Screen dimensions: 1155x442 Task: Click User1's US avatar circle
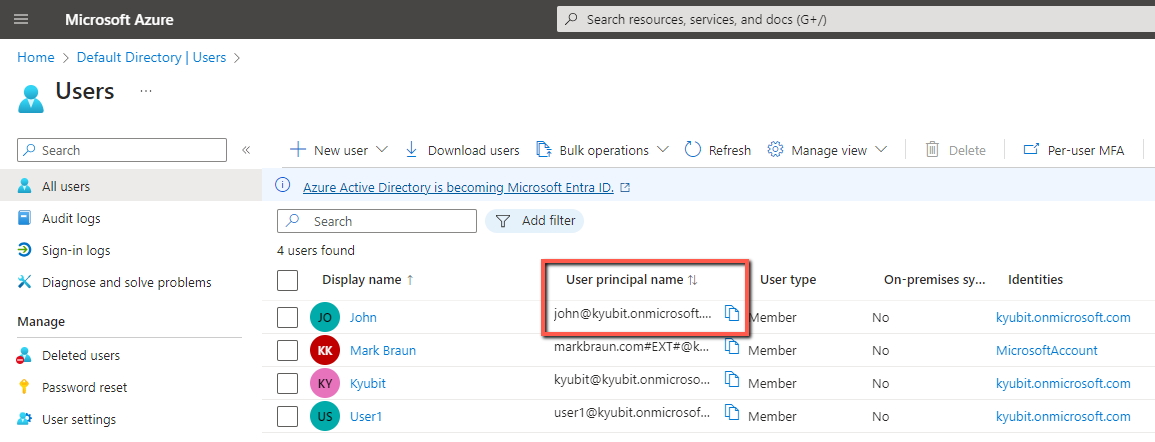pos(325,416)
